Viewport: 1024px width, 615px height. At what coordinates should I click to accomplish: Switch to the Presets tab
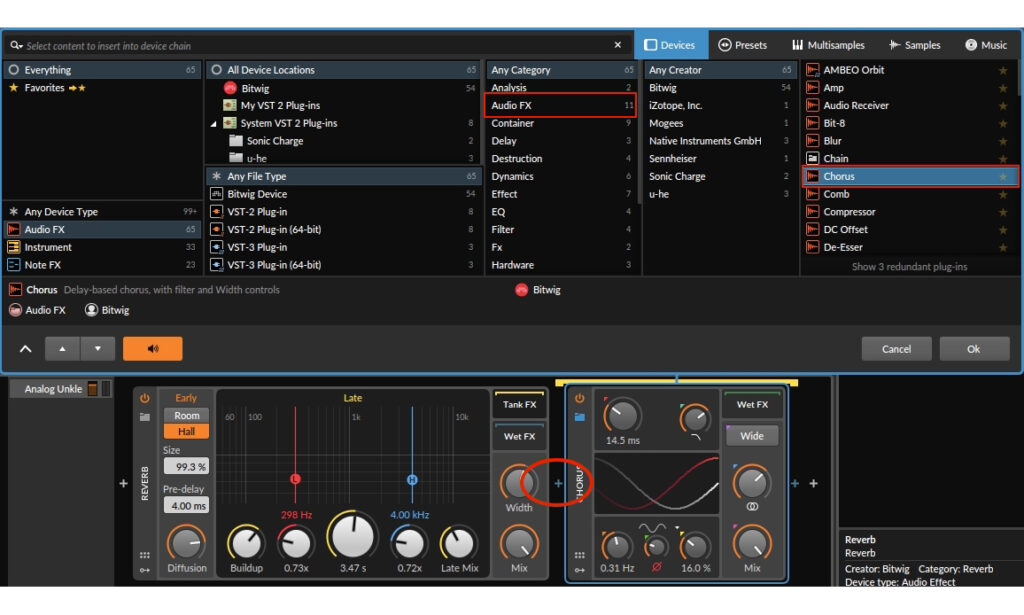743,45
